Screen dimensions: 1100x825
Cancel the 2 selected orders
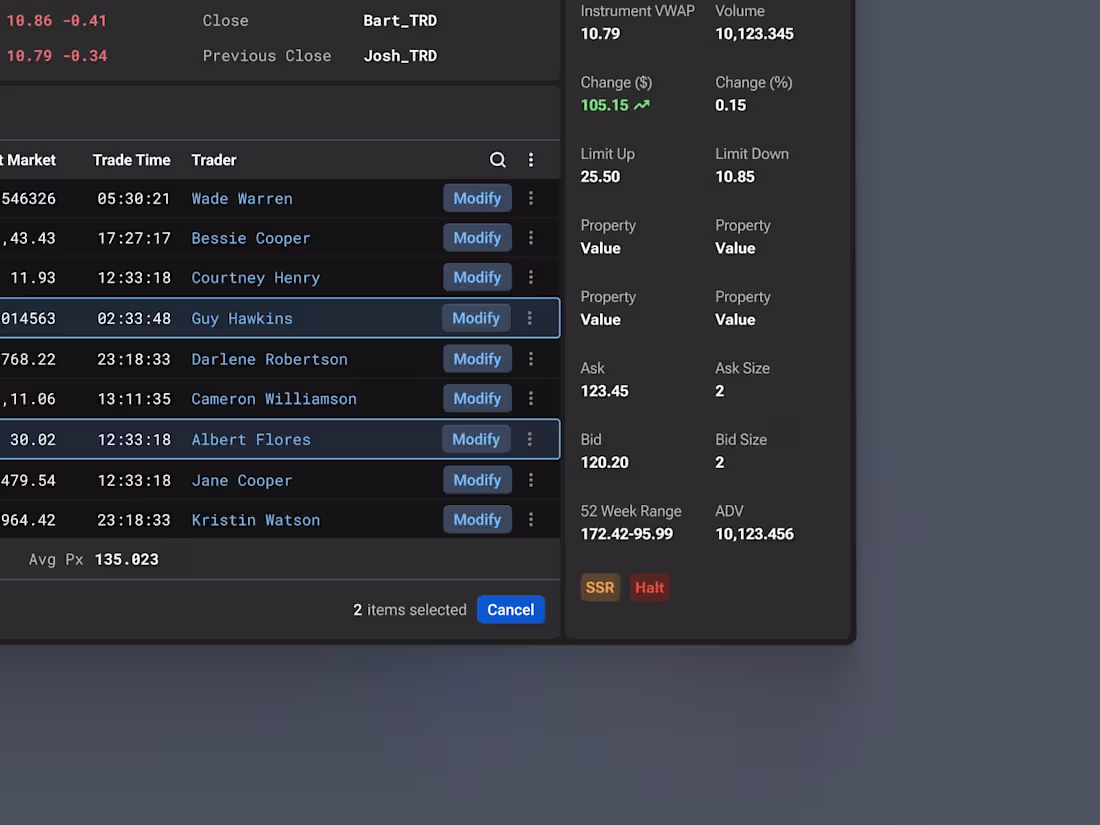click(510, 609)
